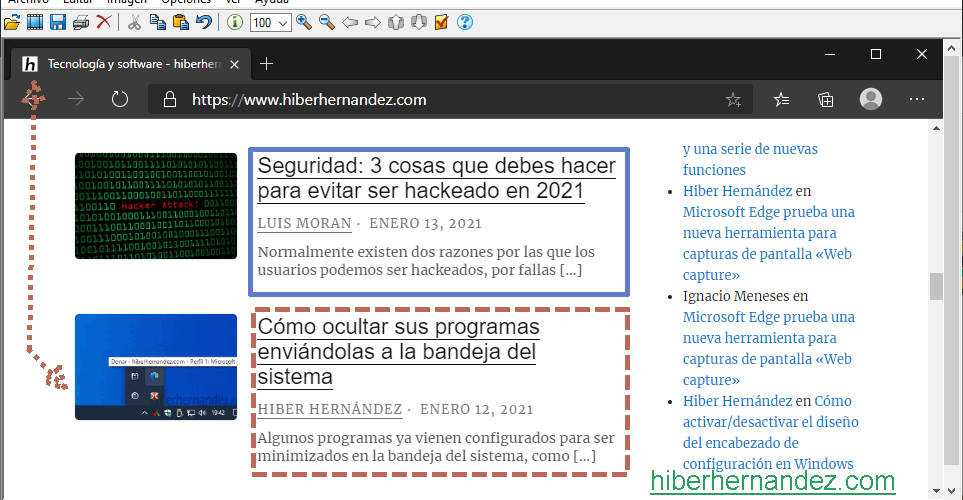Screen dimensions: 963x500
Task: Save the image with the floppy disk icon
Action: (x=58, y=23)
